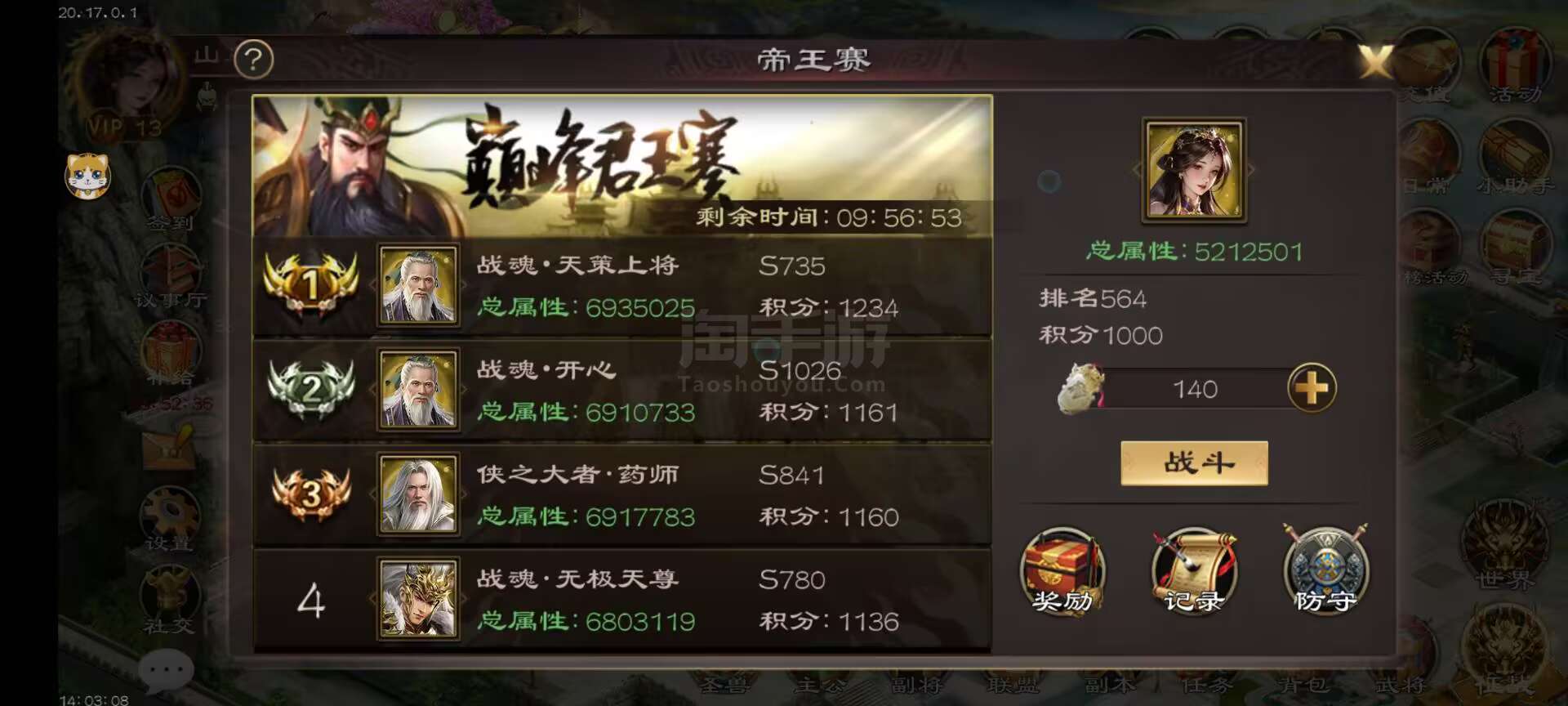Select rank 2 player 战魂·开心 row

tap(622, 391)
